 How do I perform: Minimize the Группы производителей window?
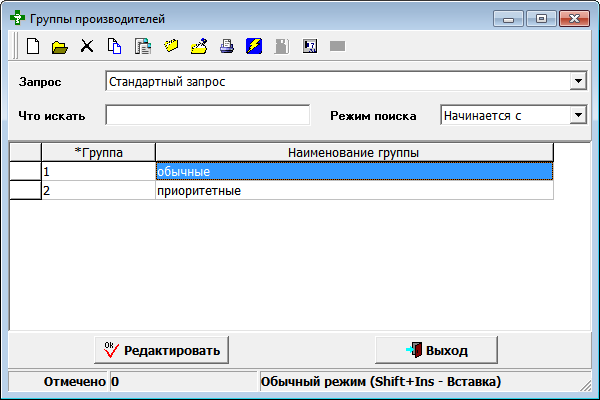[x=508, y=18]
